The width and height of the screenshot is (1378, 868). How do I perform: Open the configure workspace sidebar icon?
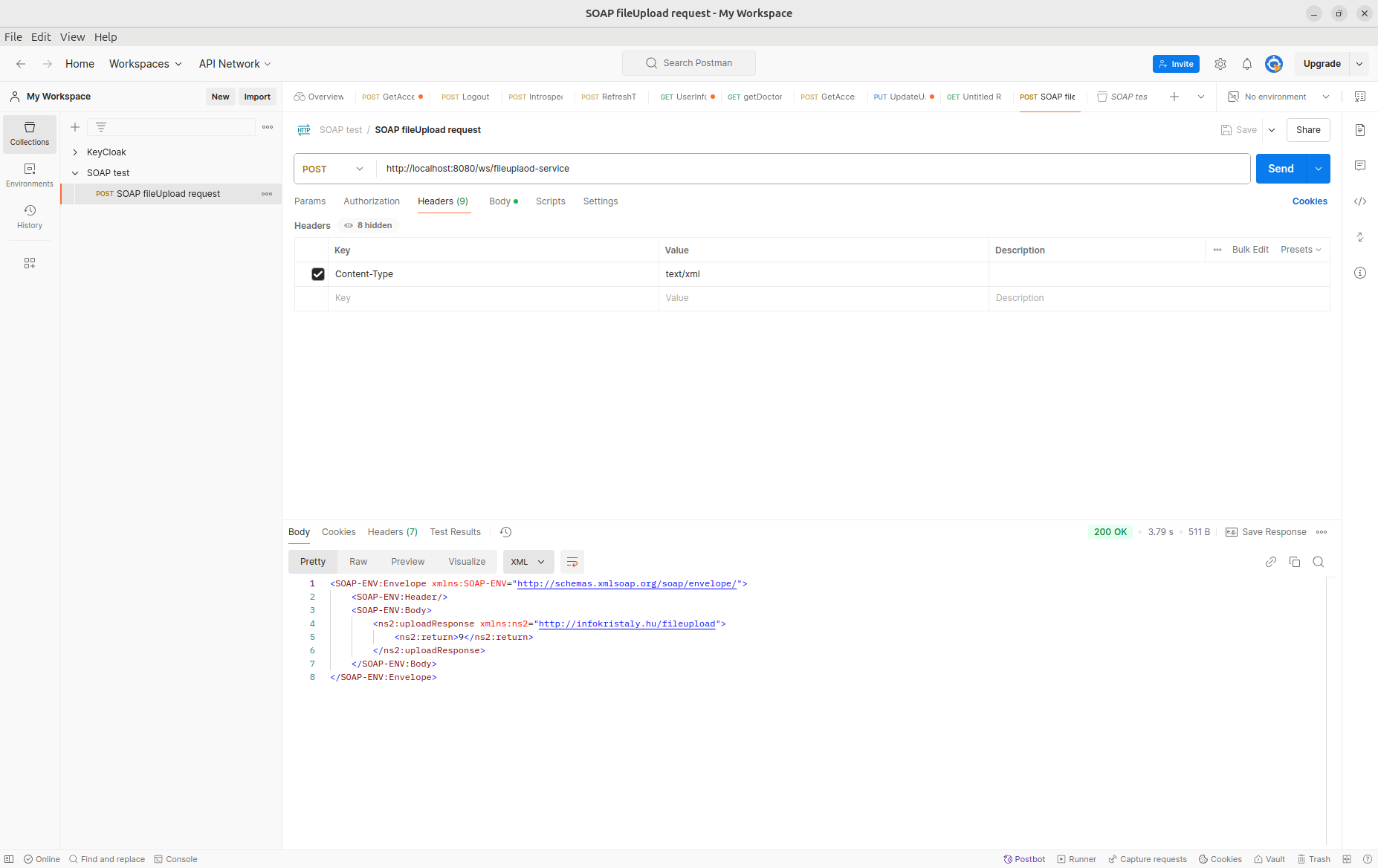pos(30,263)
